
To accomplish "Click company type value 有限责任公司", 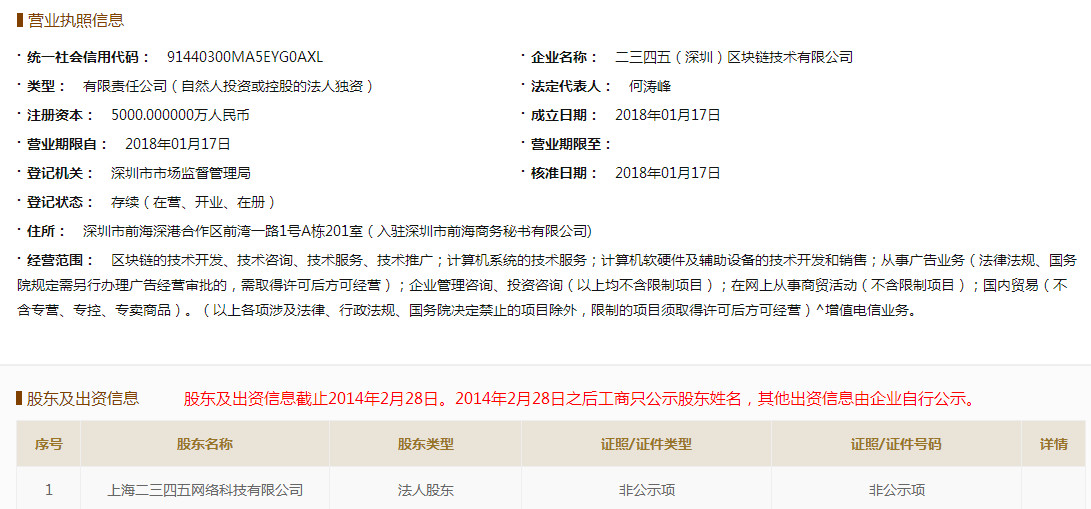I will pyautogui.click(x=230, y=86).
